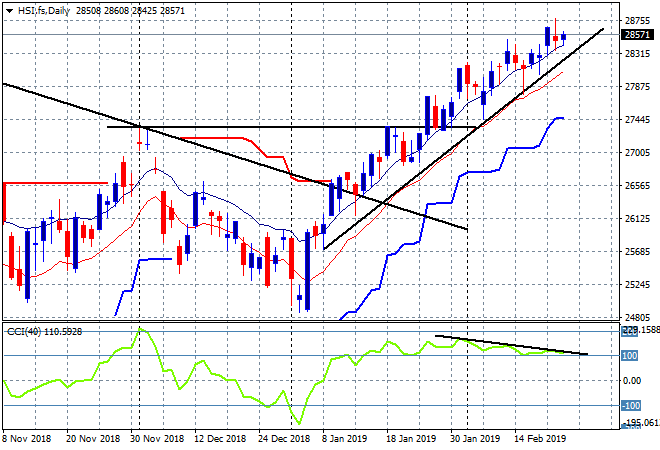The height and width of the screenshot is (450, 660).
Task: Select the black CCI divergence trendline
Action: pyautogui.click(x=511, y=345)
